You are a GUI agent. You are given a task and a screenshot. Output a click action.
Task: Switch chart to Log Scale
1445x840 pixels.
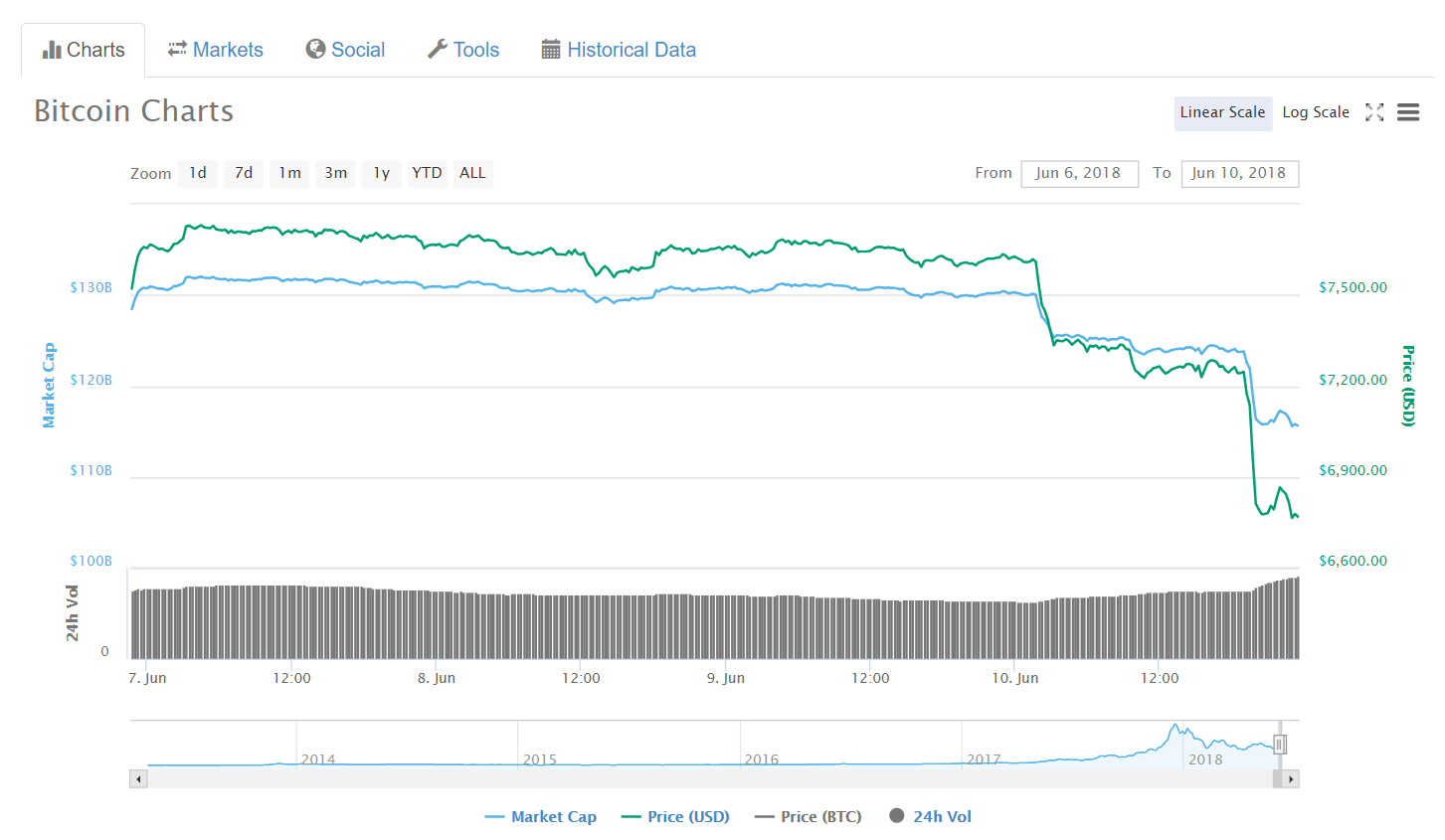click(1316, 112)
